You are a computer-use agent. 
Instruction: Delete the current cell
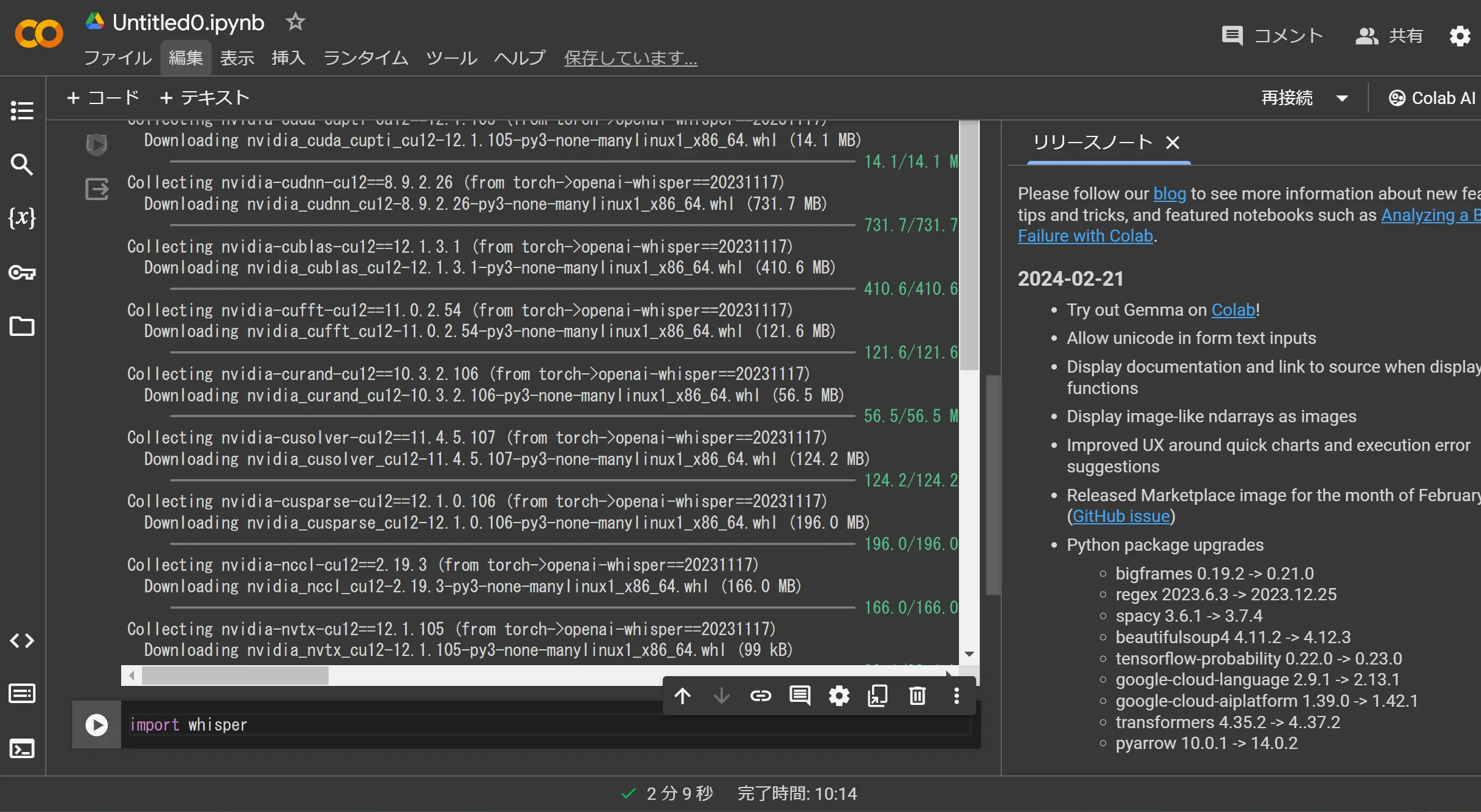click(917, 696)
